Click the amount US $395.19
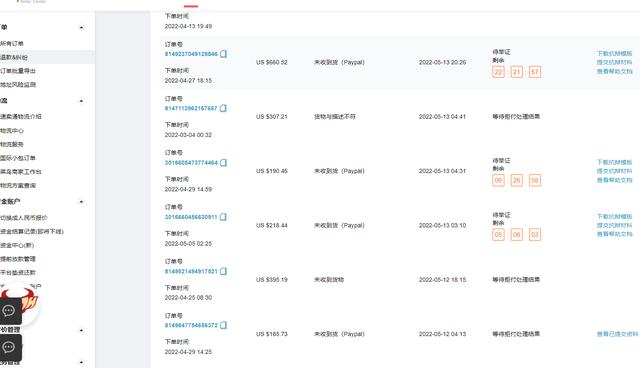The height and width of the screenshot is (368, 640). click(x=272, y=279)
